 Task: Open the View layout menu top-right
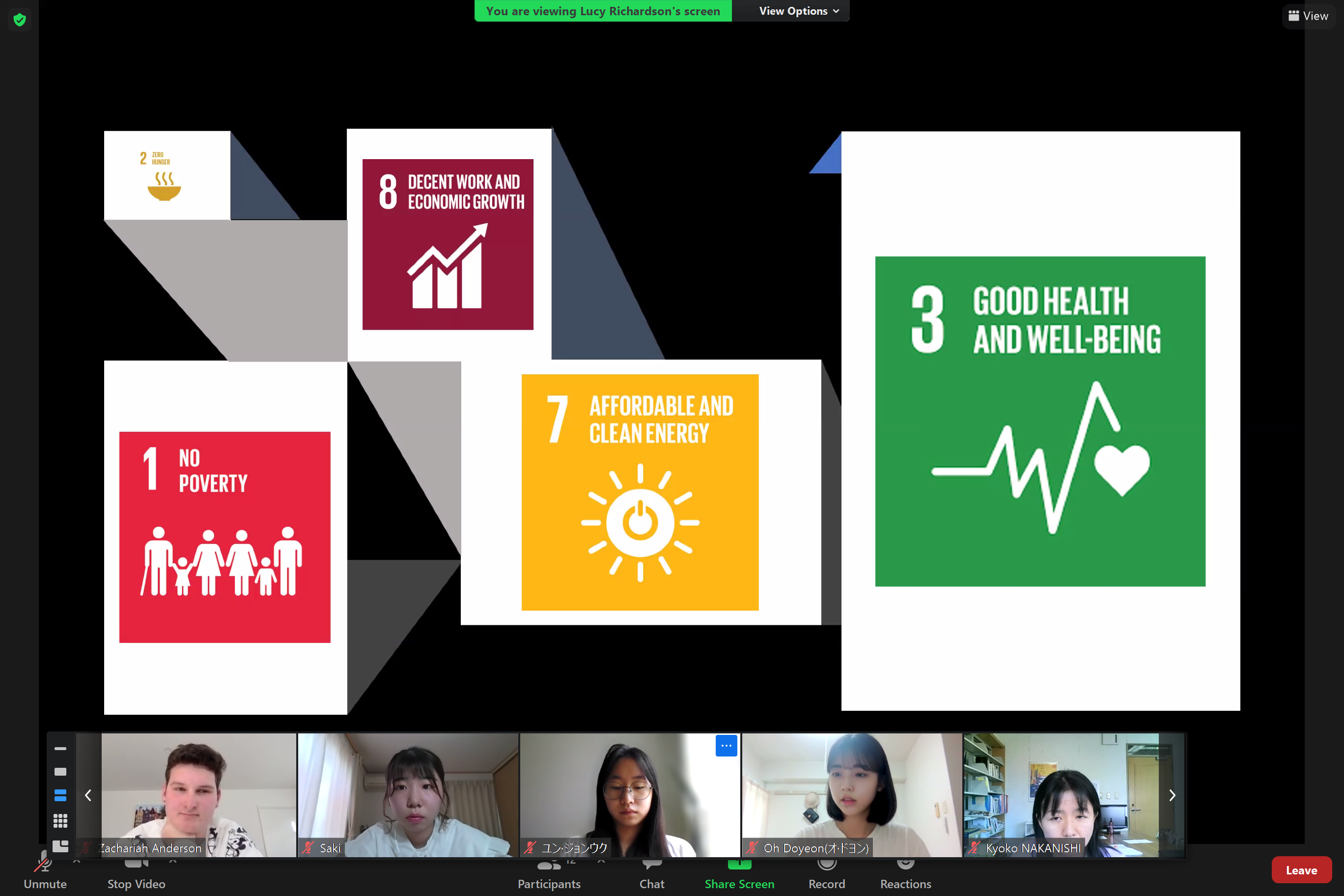coord(1308,16)
